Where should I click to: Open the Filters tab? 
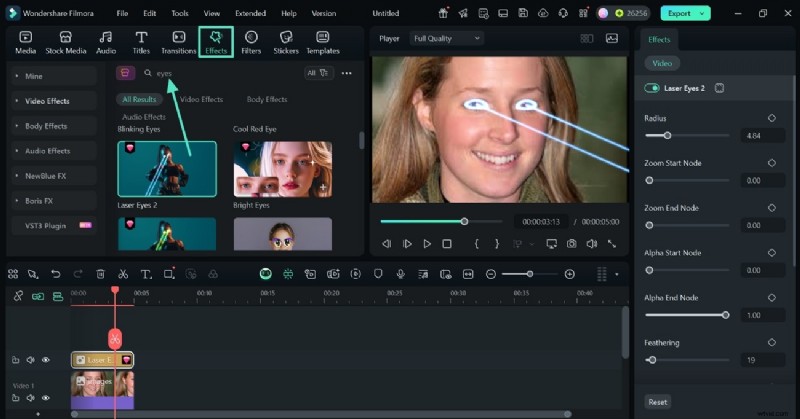click(x=251, y=42)
